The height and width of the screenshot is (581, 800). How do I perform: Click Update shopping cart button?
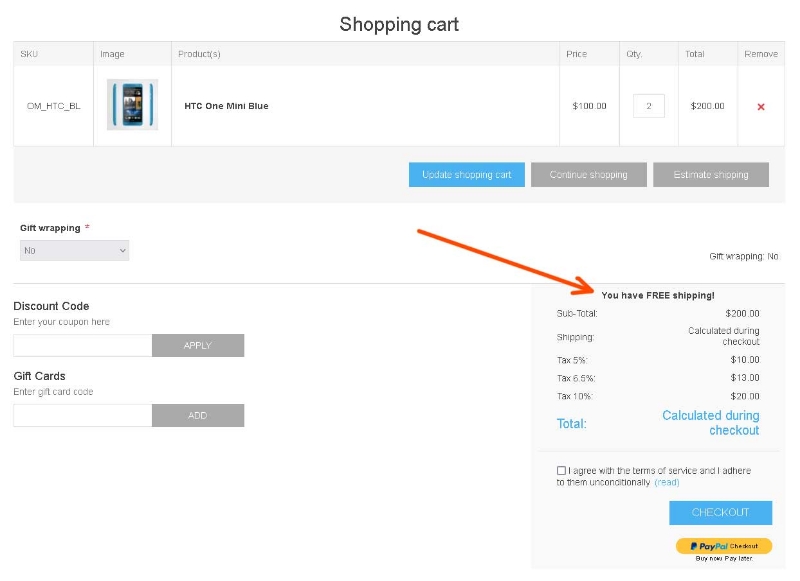point(466,174)
